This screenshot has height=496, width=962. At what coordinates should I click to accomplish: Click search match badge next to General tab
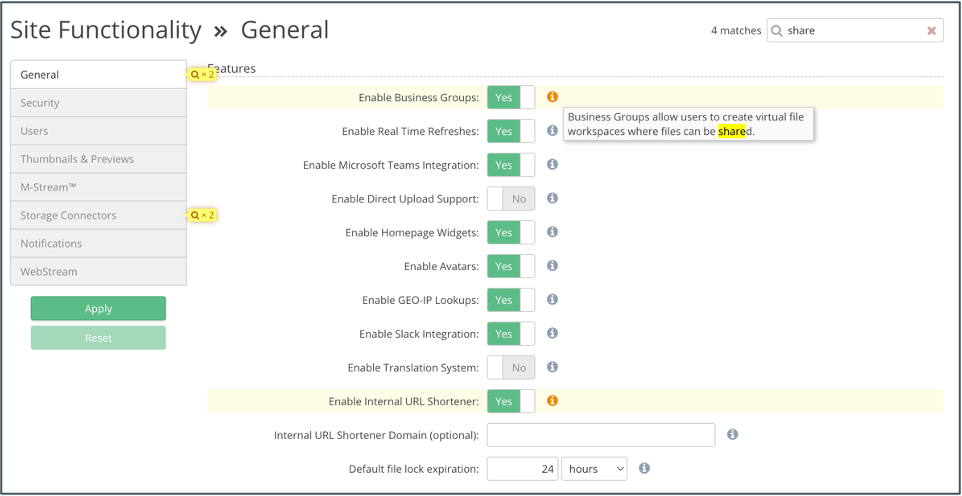click(202, 75)
